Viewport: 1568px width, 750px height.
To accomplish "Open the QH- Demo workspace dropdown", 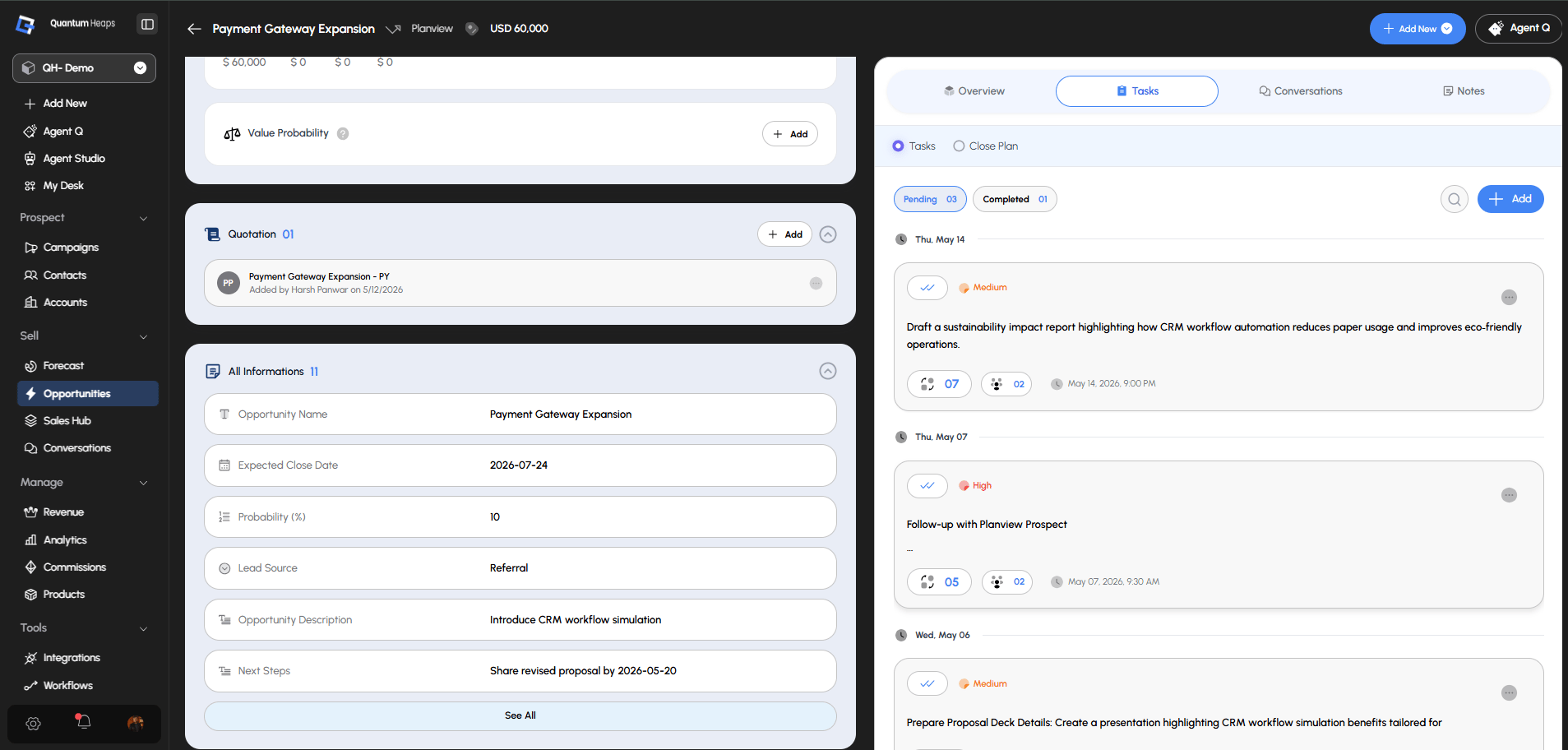I will pos(84,68).
